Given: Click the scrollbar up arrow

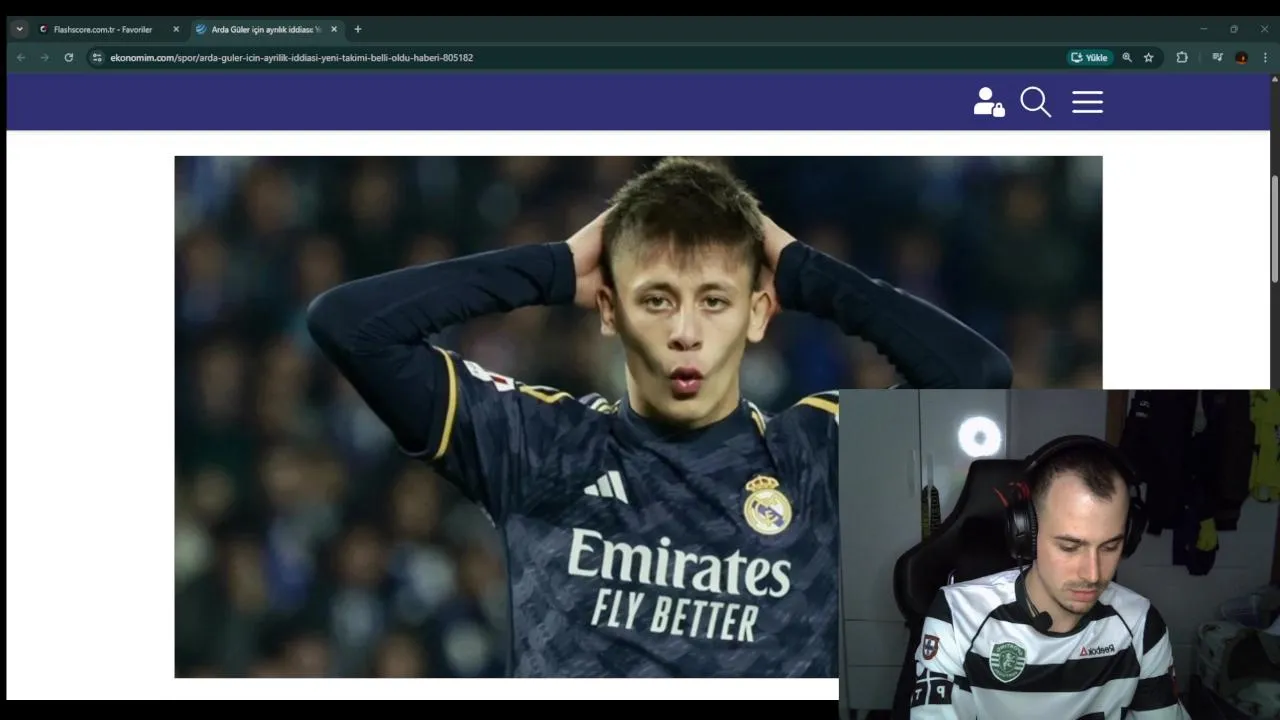Looking at the screenshot, I should coord(1274,78).
